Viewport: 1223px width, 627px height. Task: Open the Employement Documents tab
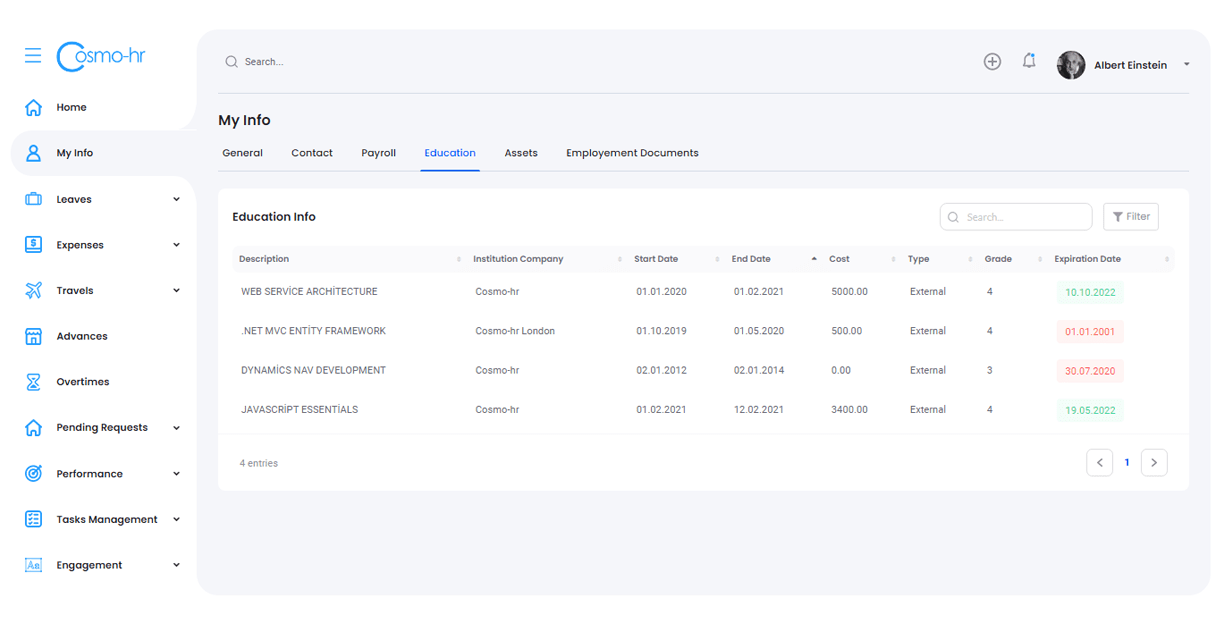(x=632, y=153)
